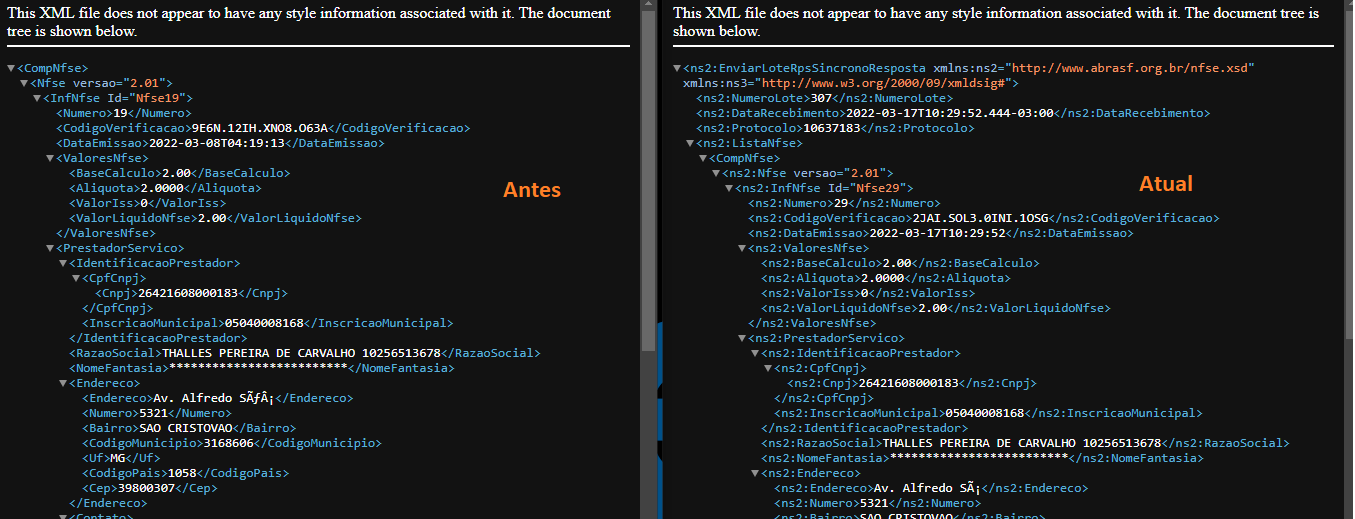
Task: Collapse ns2:EnviarLoteRpsSincronoResposta root node
Action: tap(677, 68)
